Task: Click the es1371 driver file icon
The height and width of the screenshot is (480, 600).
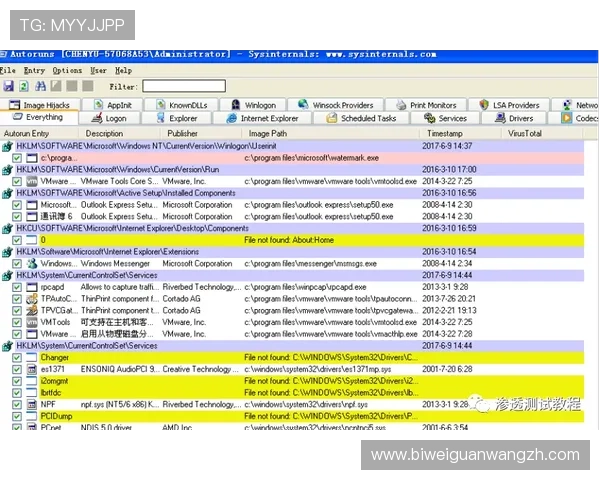Action: tap(32, 369)
